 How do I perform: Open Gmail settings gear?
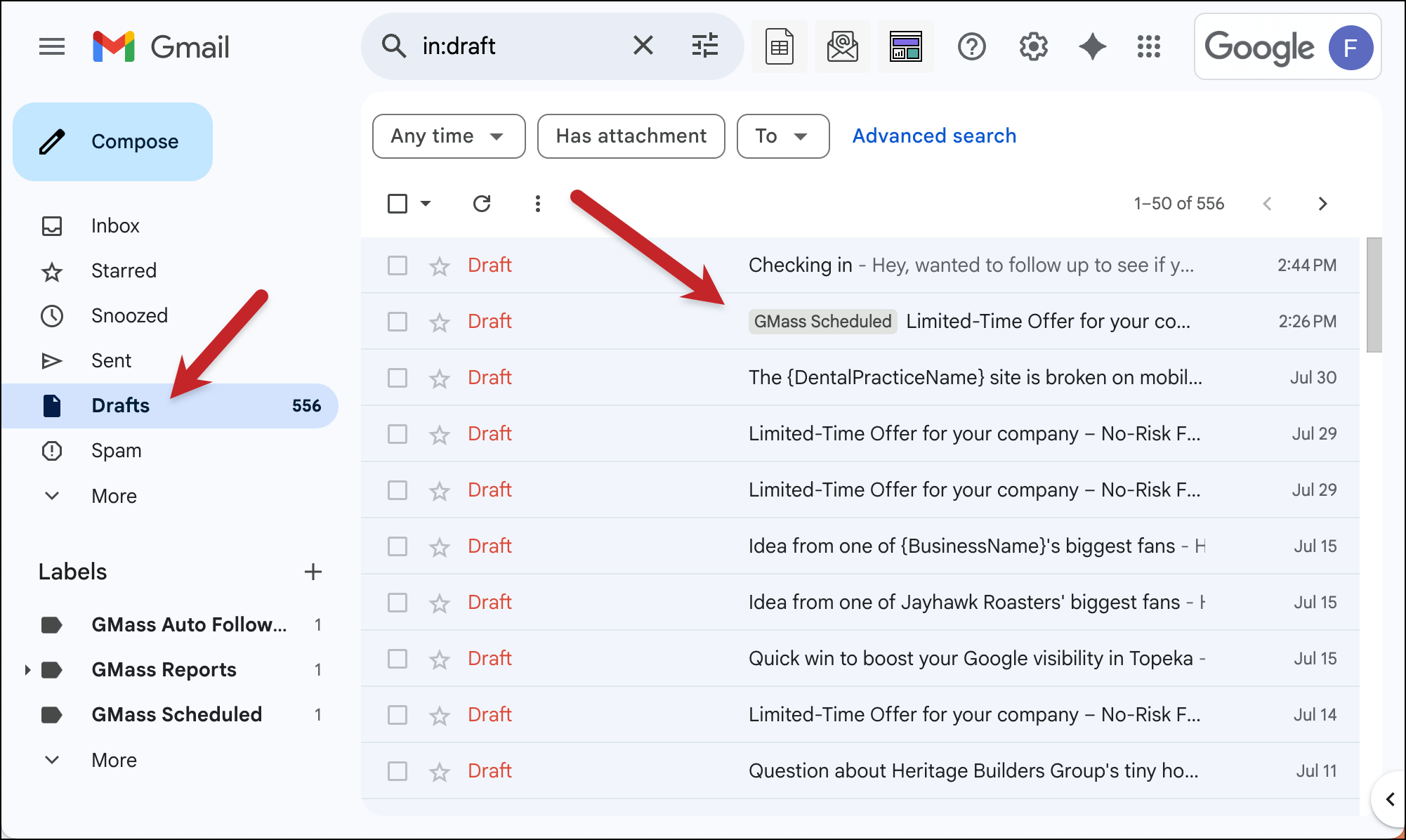(1033, 47)
